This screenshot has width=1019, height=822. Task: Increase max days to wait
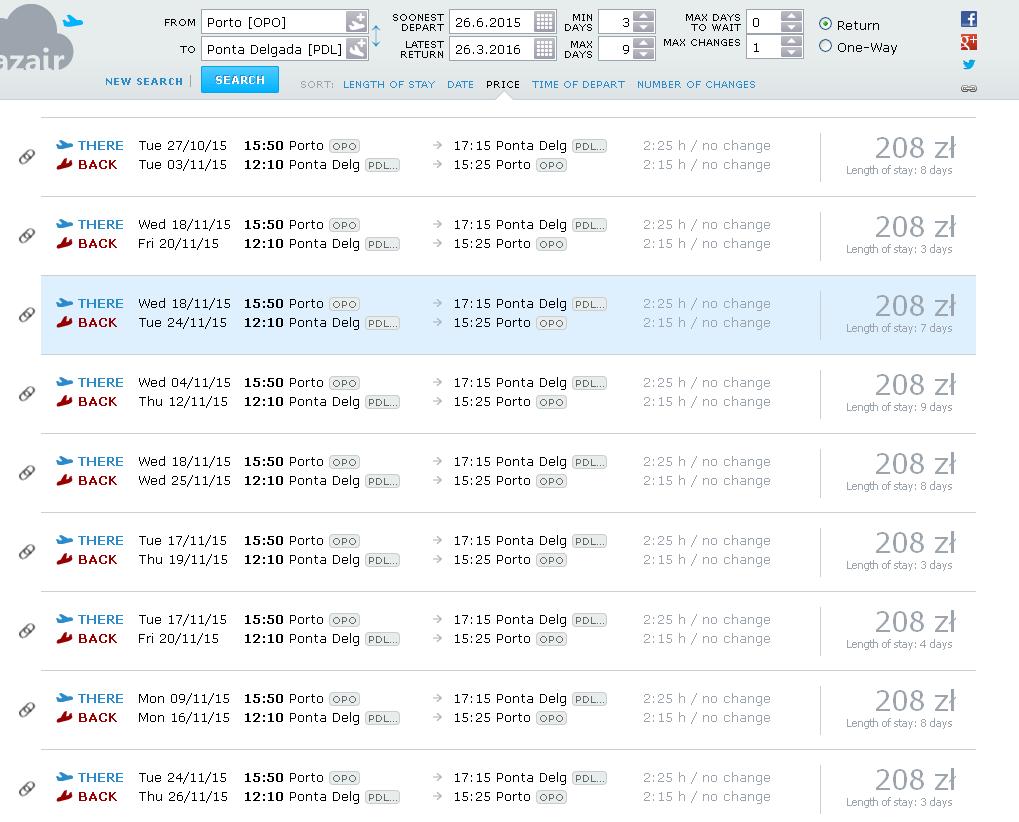(792, 16)
